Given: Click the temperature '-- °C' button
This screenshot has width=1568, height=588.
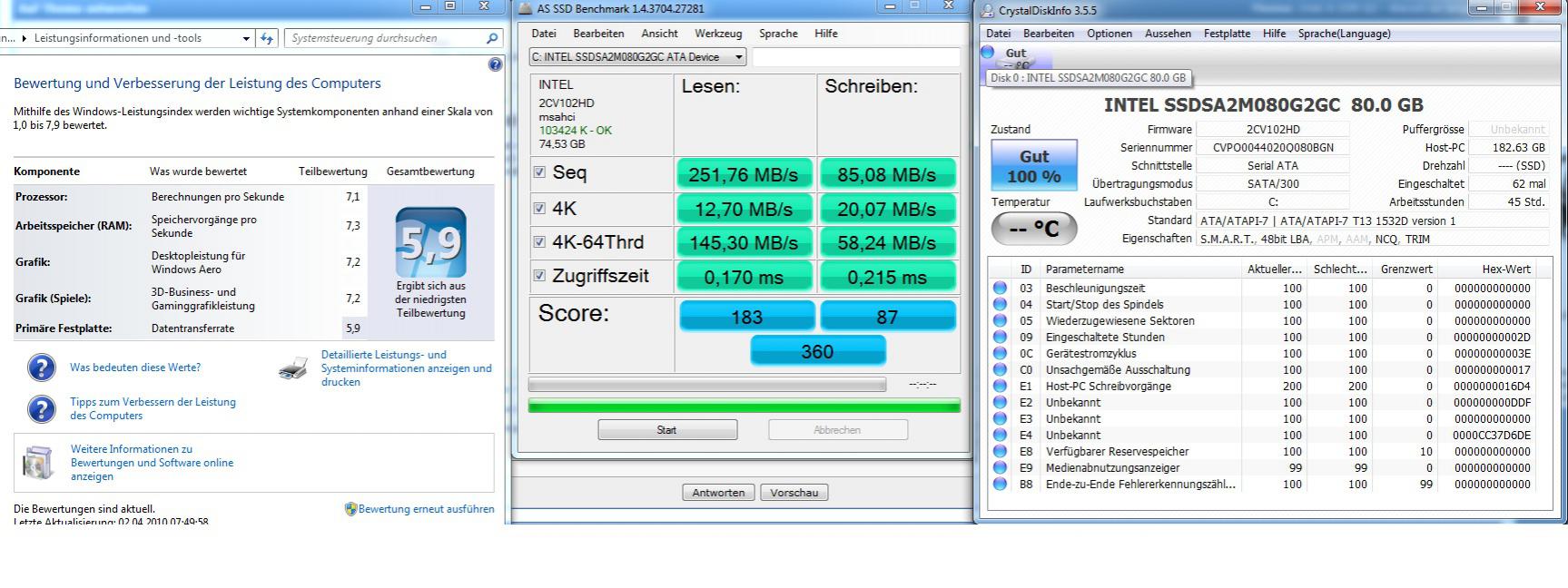Looking at the screenshot, I should pos(1034,229).
